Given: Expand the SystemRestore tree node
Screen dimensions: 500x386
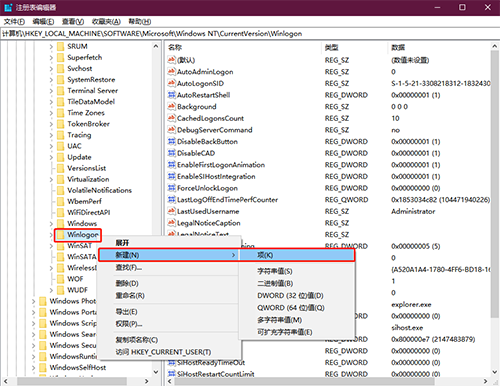Looking at the screenshot, I should tap(51, 80).
